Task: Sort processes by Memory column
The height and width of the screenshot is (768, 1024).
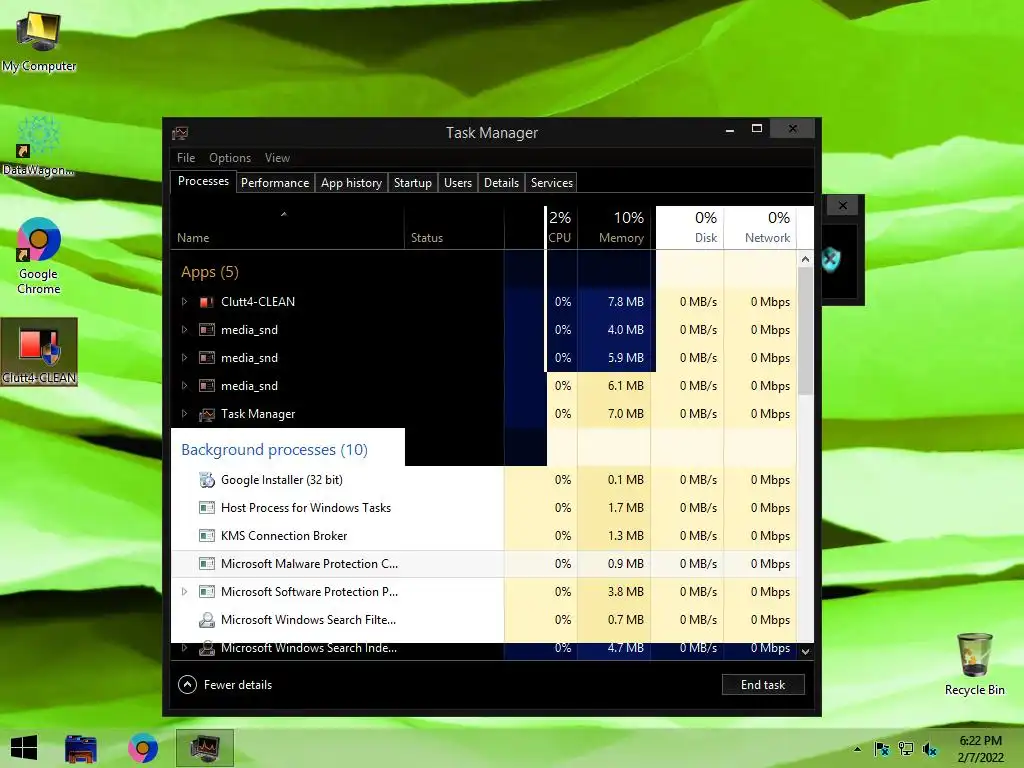Action: (615, 227)
